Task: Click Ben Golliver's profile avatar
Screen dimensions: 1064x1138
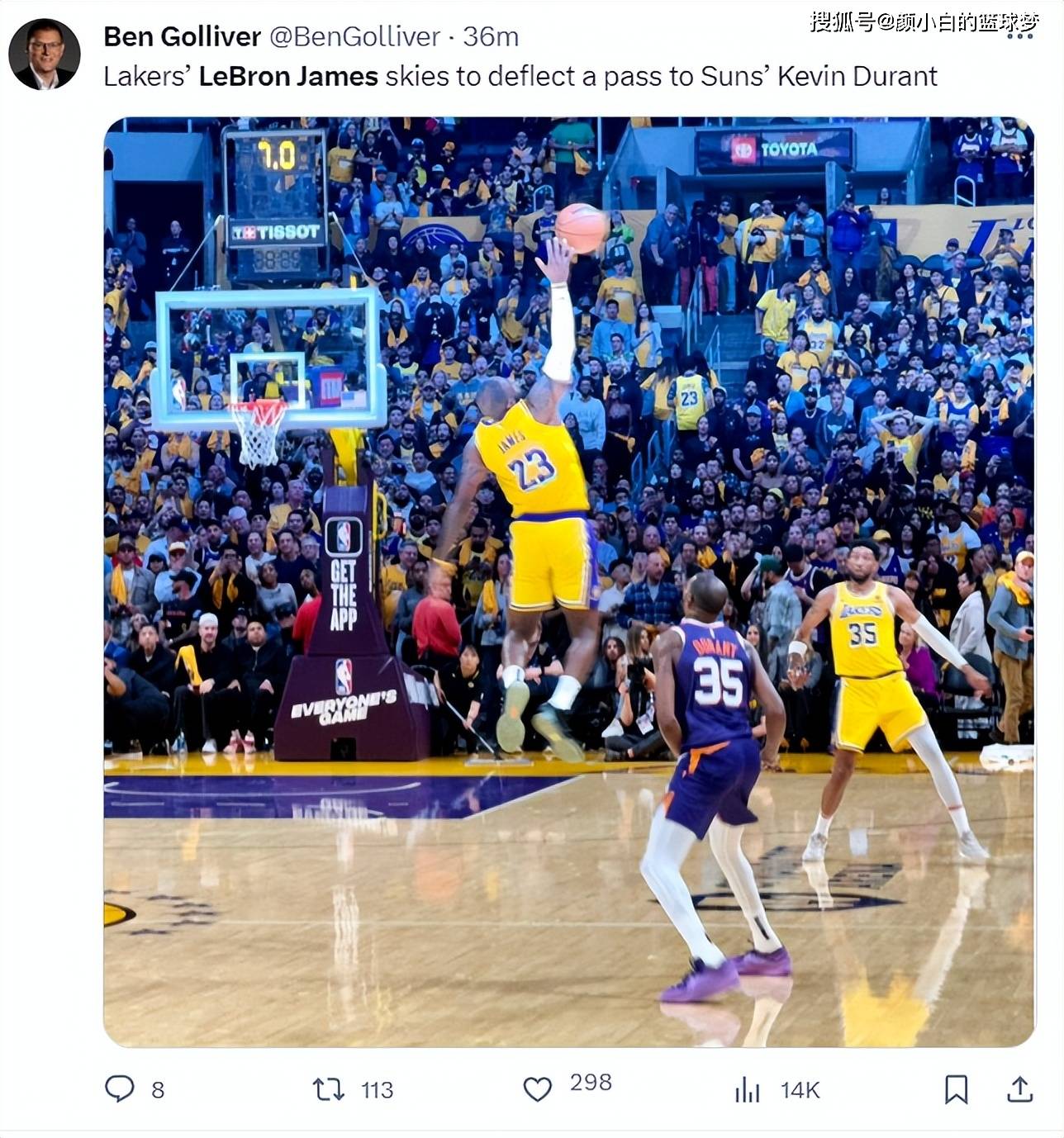Action: click(x=45, y=54)
